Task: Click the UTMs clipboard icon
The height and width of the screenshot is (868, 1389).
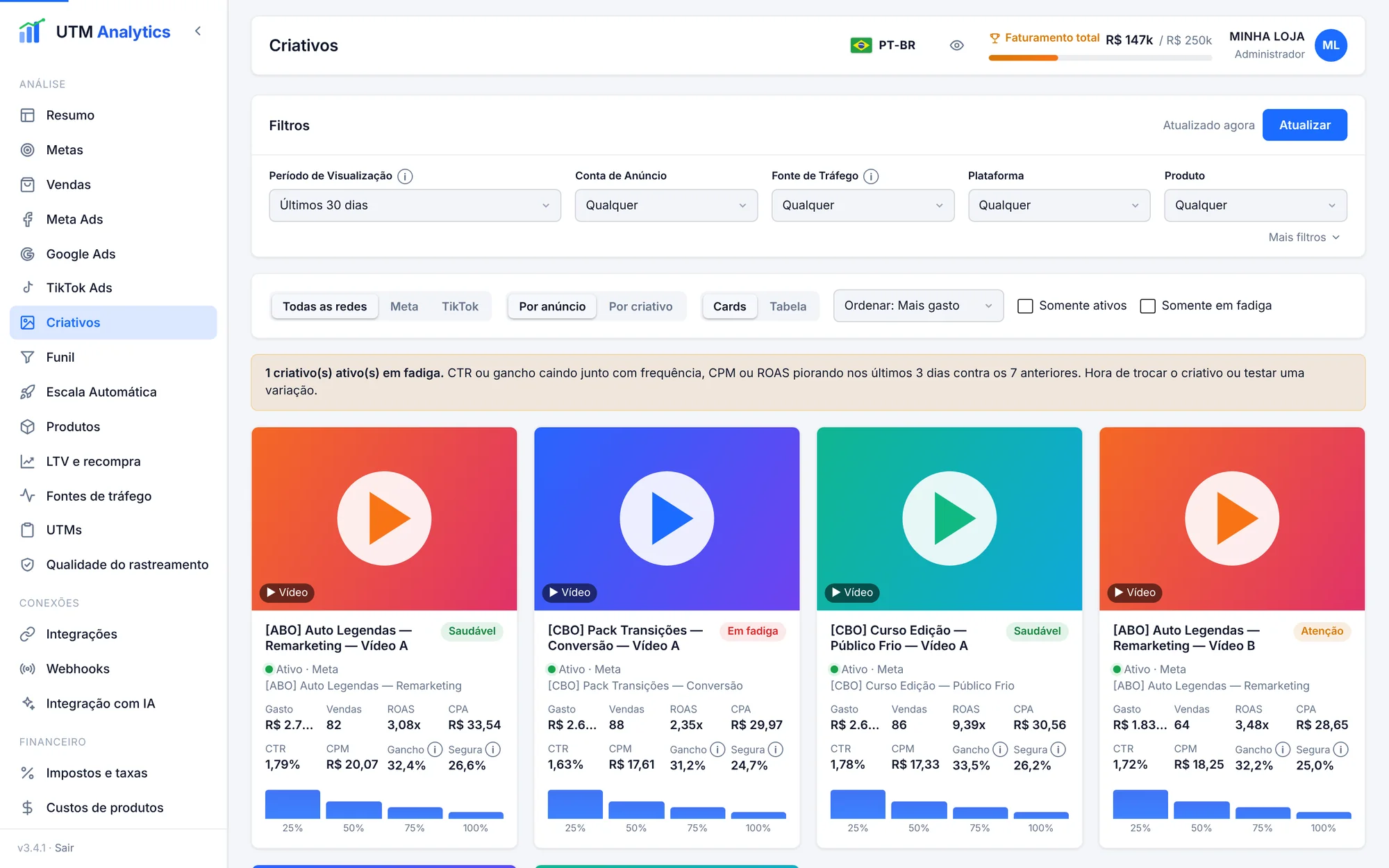Action: pos(28,530)
